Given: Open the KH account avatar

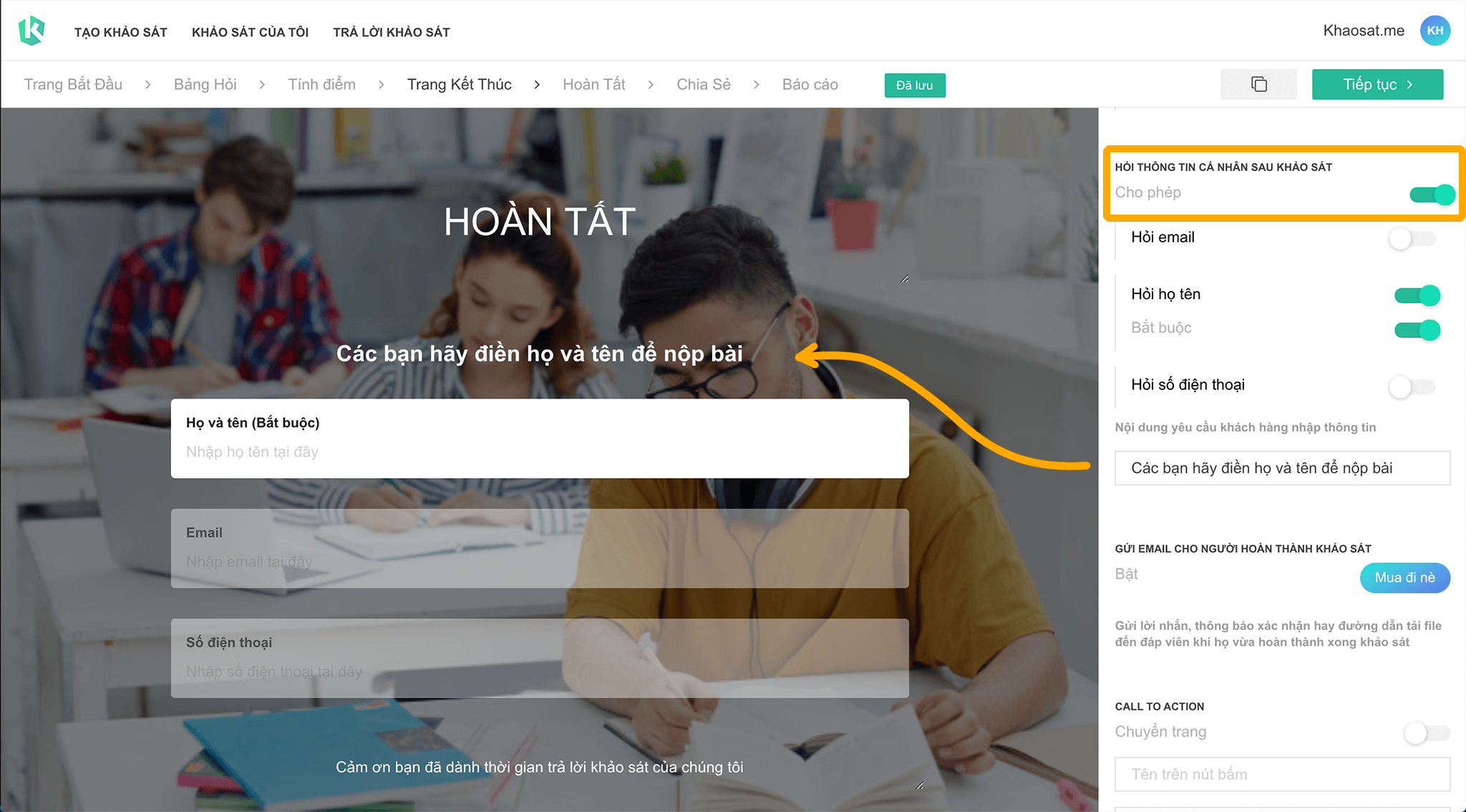Looking at the screenshot, I should point(1435,30).
